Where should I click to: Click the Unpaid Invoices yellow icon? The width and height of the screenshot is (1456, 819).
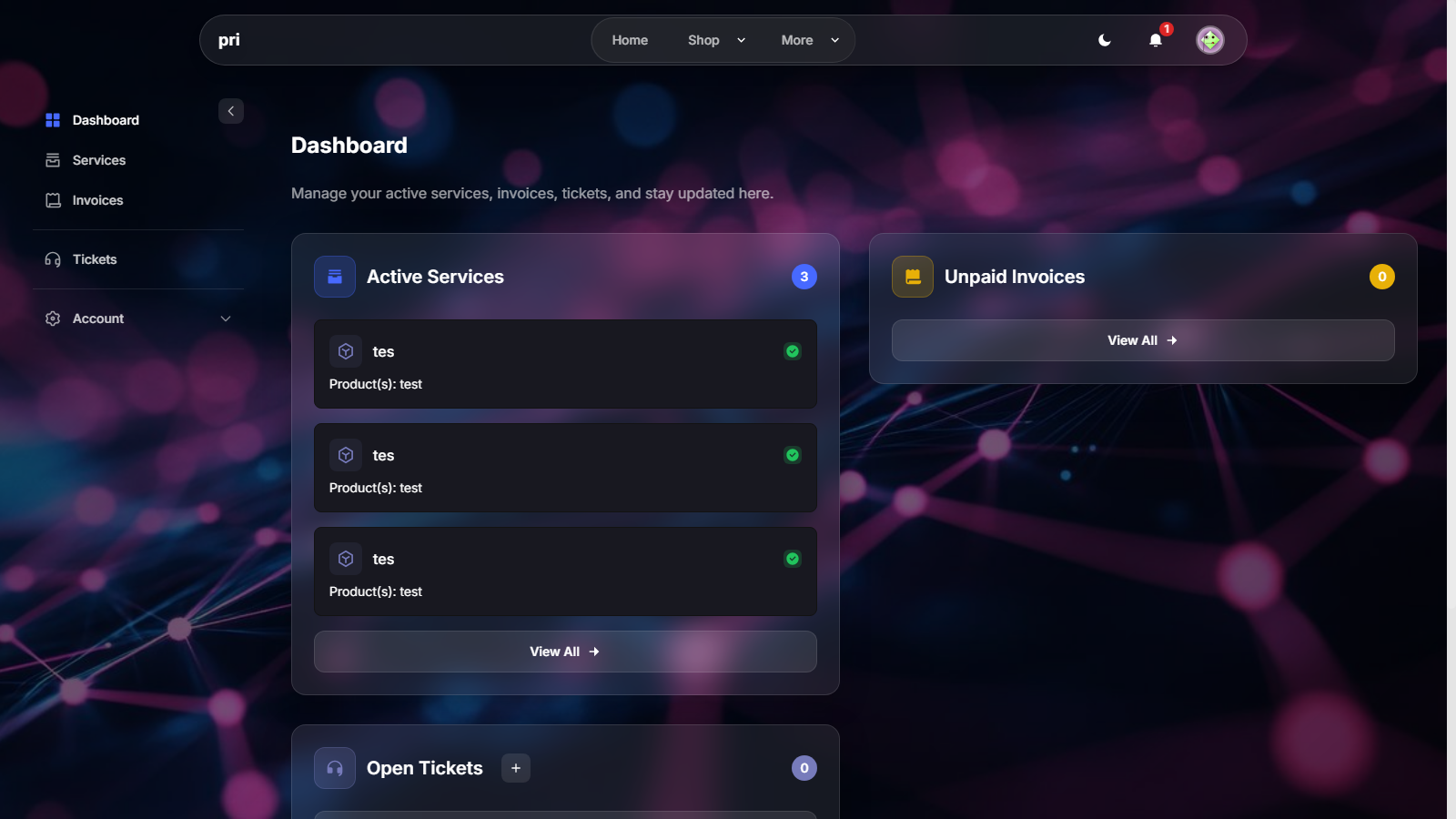913,277
